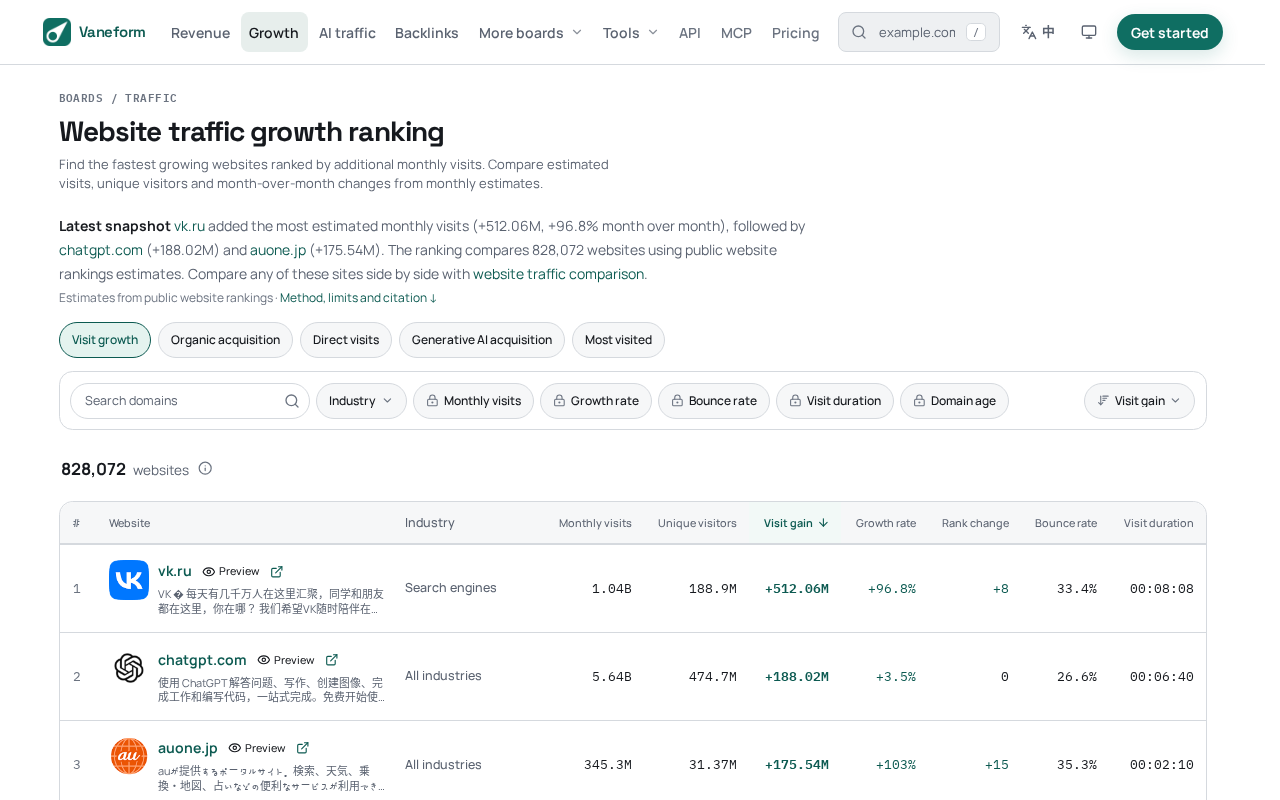Select the Direct visits pill
This screenshot has height=800, width=1280.
pos(346,340)
